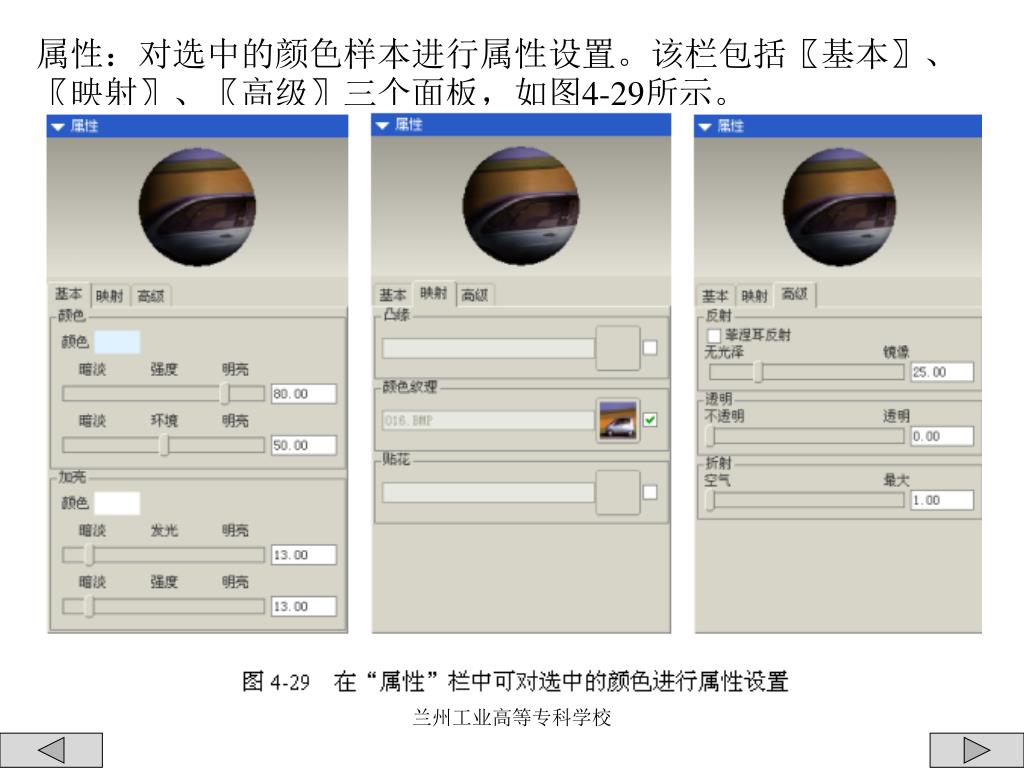Click the 环境 value field 50.00
Viewport: 1024px width, 768px height.
pos(304,445)
